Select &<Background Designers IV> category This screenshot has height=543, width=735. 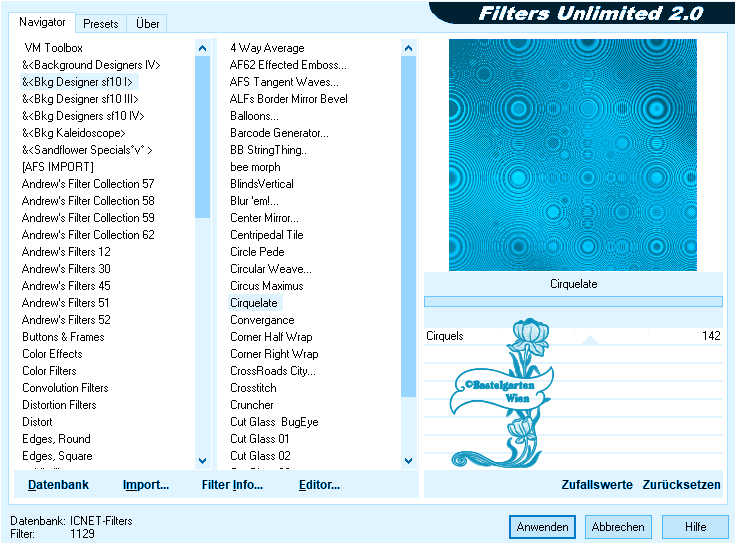tap(91, 65)
